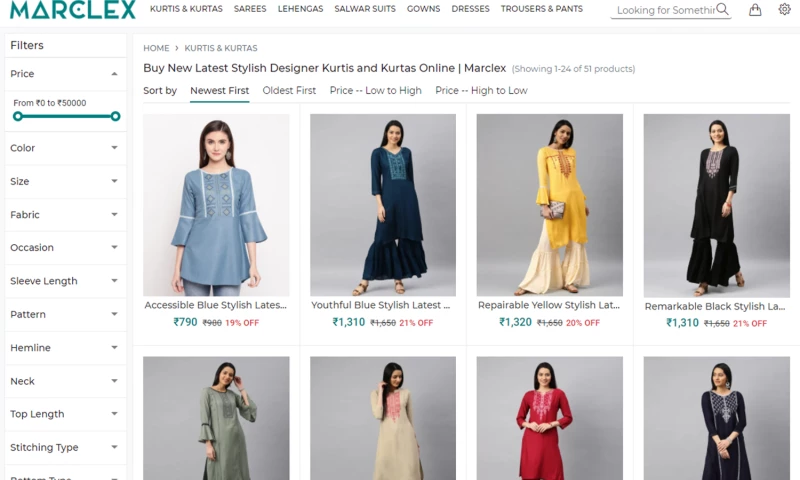Click the 20% OFF discount label
This screenshot has height=480, width=800.
tap(583, 323)
